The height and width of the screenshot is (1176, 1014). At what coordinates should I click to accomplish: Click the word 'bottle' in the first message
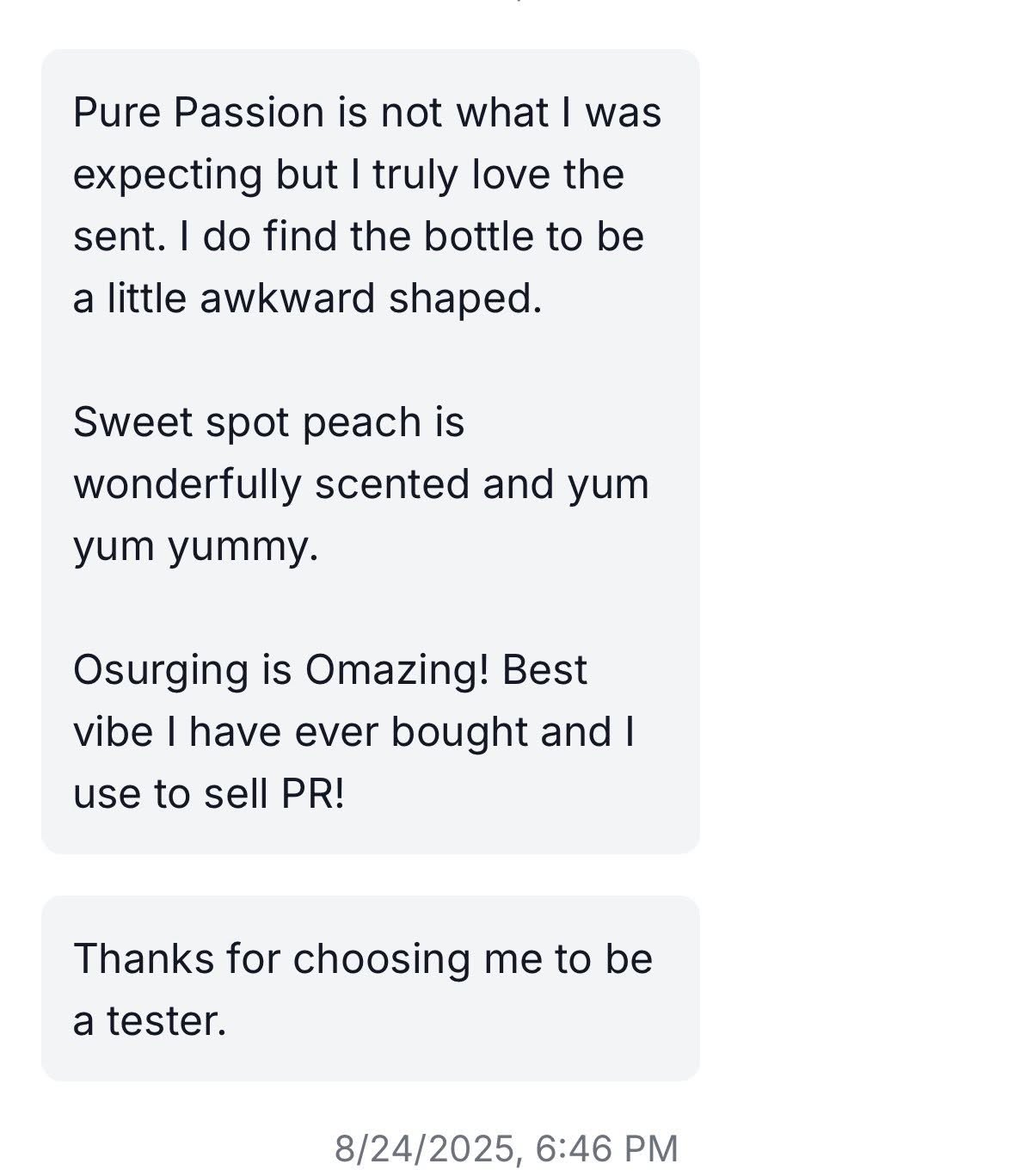tap(479, 237)
